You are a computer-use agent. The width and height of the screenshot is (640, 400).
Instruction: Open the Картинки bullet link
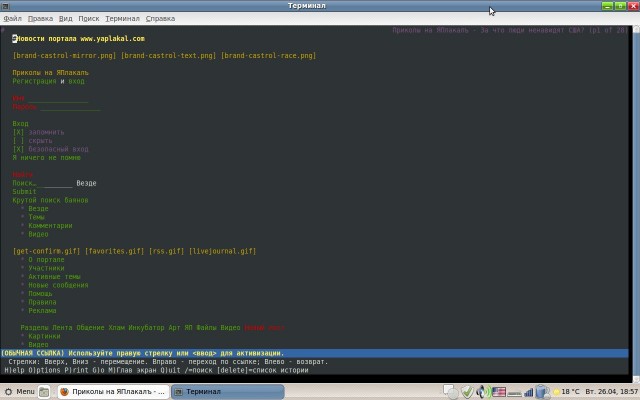(x=44, y=336)
